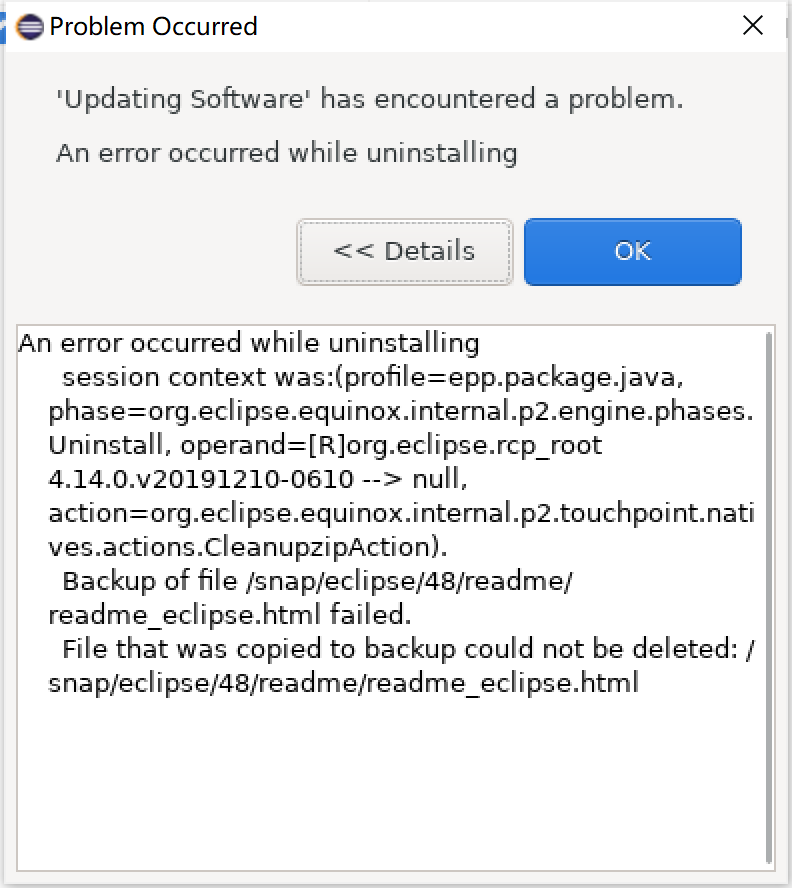
Task: Click the 'Problem Occurred' title text
Action: point(157,27)
